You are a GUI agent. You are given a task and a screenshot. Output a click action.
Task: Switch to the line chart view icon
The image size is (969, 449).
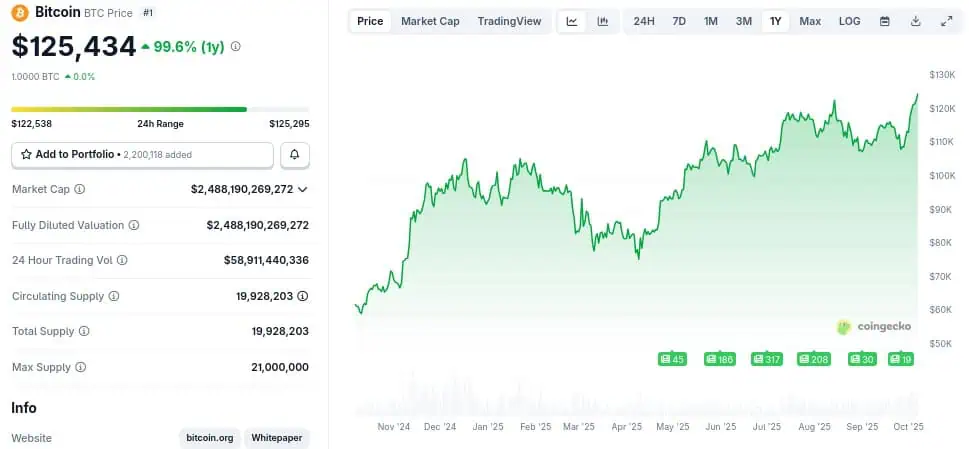tap(571, 21)
